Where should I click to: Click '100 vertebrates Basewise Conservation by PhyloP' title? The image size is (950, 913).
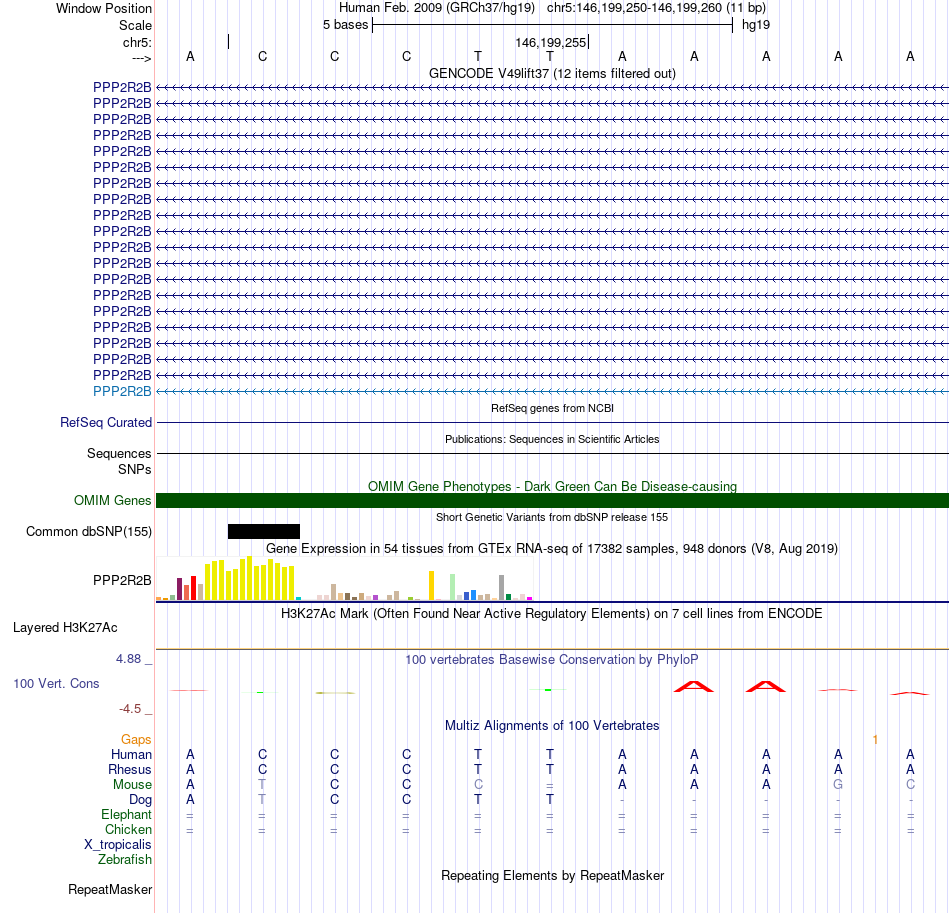point(552,660)
